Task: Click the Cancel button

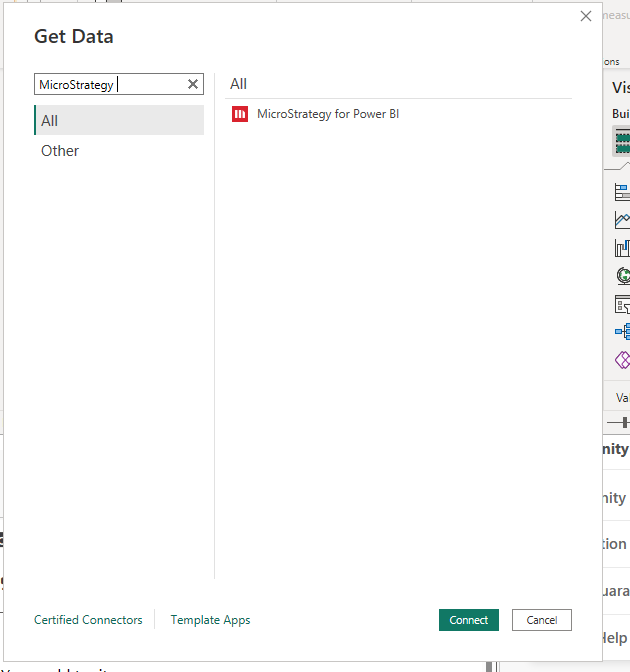Action: (542, 620)
